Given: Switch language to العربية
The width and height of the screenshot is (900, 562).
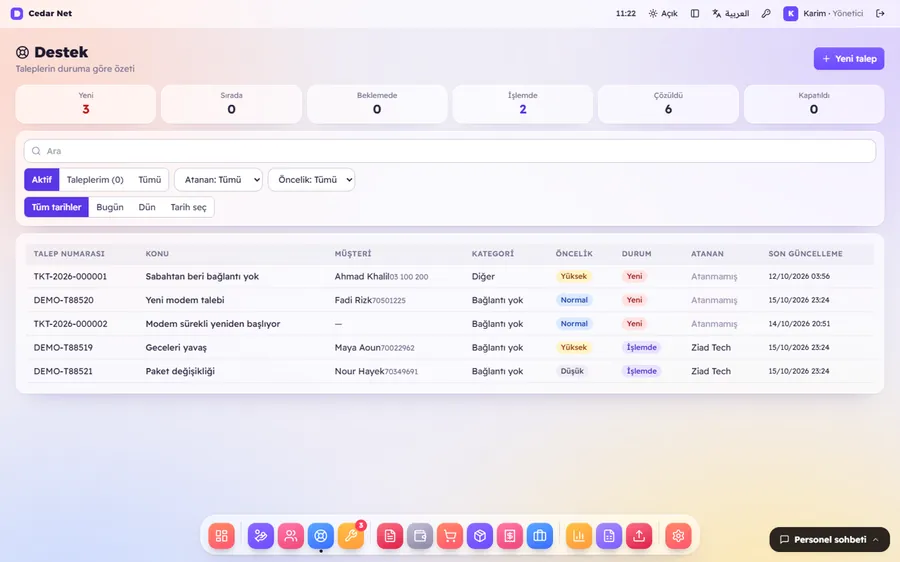Looking at the screenshot, I should tap(731, 13).
